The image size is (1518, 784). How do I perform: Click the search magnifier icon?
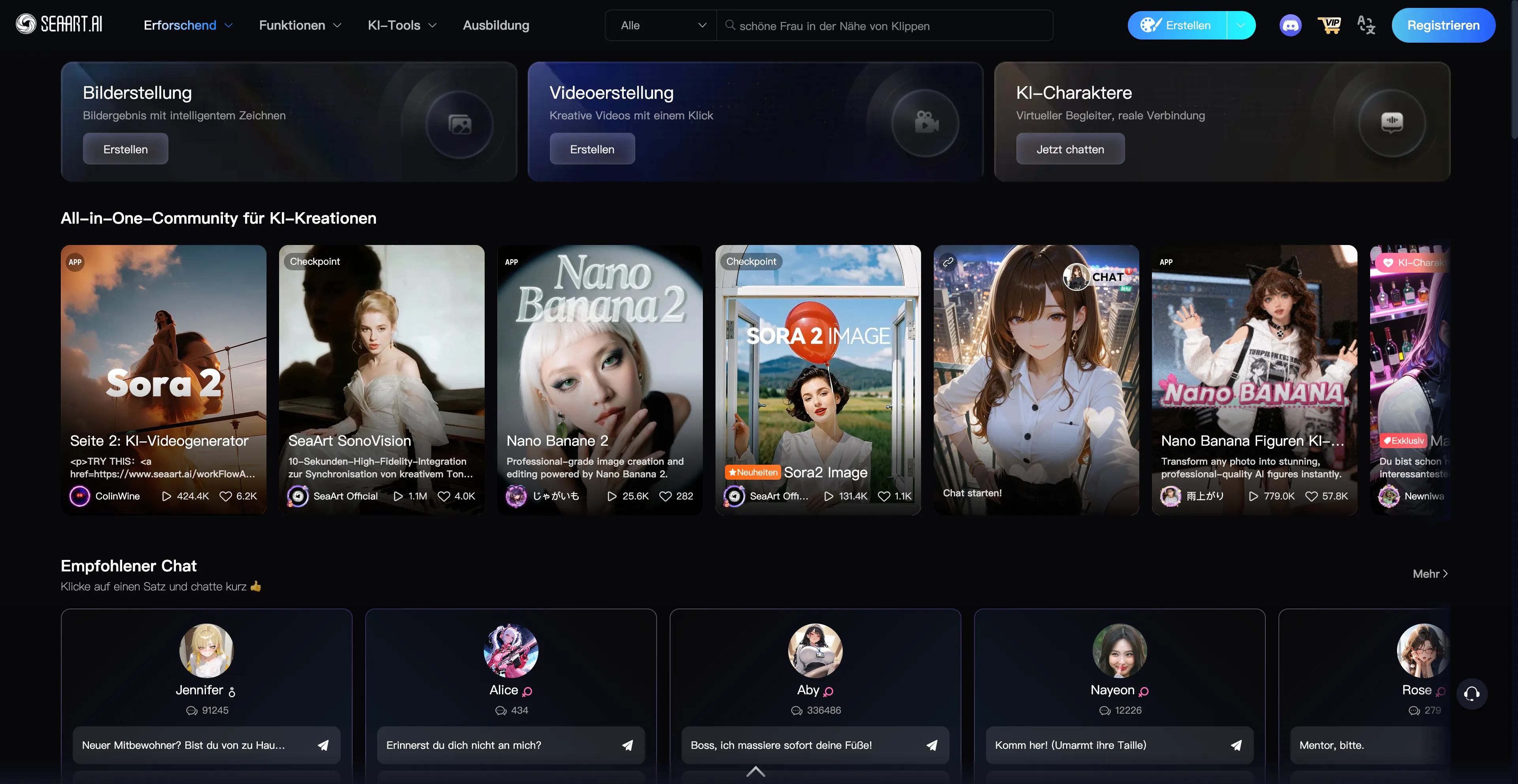(x=730, y=25)
